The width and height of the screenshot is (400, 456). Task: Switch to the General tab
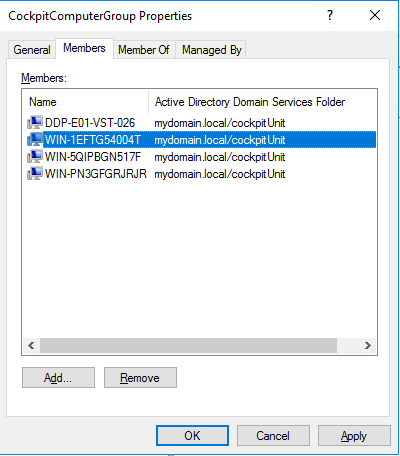(32, 50)
